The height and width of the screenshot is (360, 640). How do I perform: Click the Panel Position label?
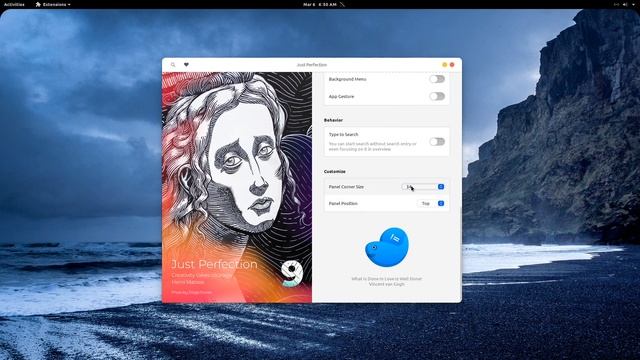tap(343, 203)
